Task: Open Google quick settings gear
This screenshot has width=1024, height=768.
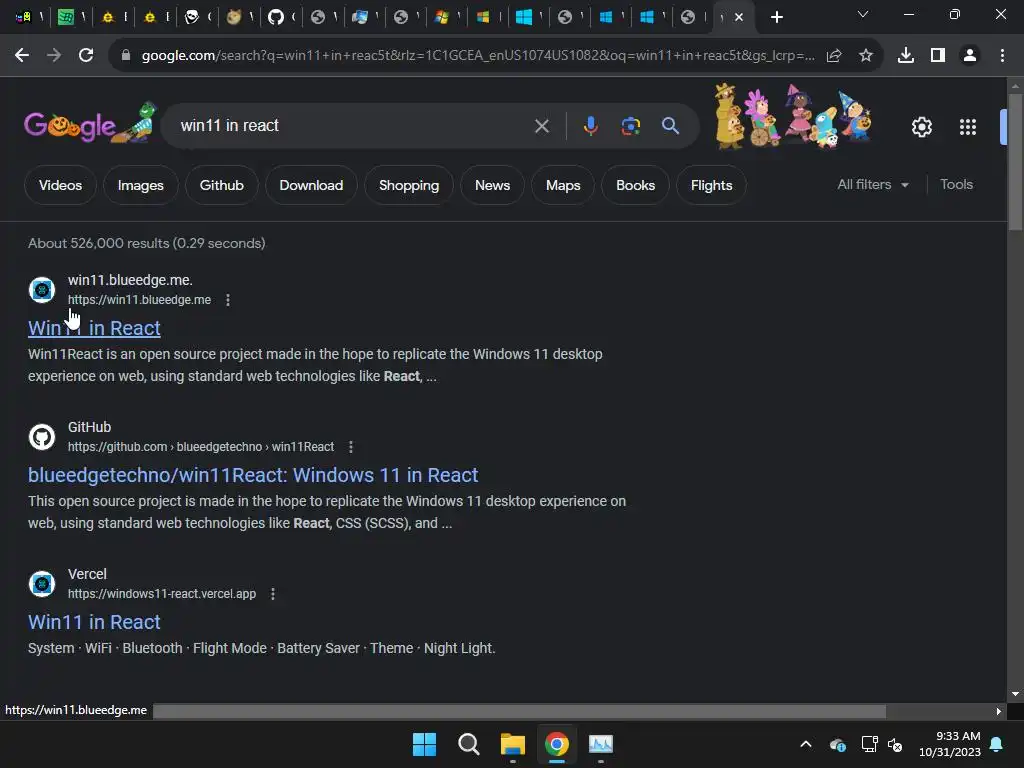Action: point(921,127)
